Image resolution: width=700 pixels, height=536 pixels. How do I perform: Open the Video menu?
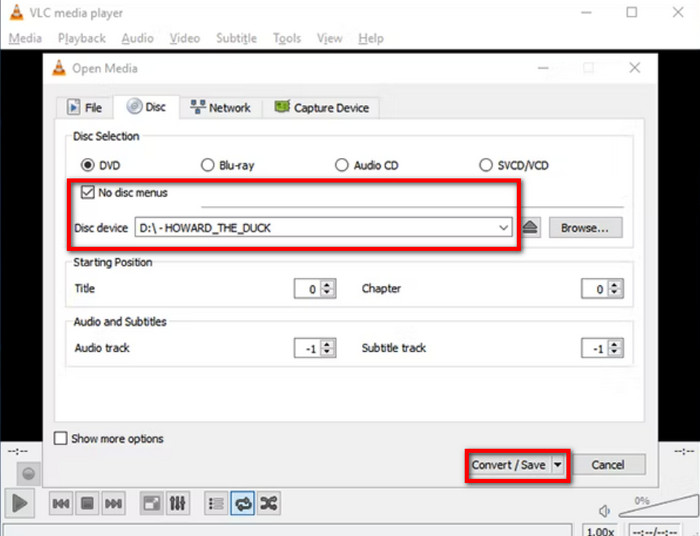click(185, 38)
